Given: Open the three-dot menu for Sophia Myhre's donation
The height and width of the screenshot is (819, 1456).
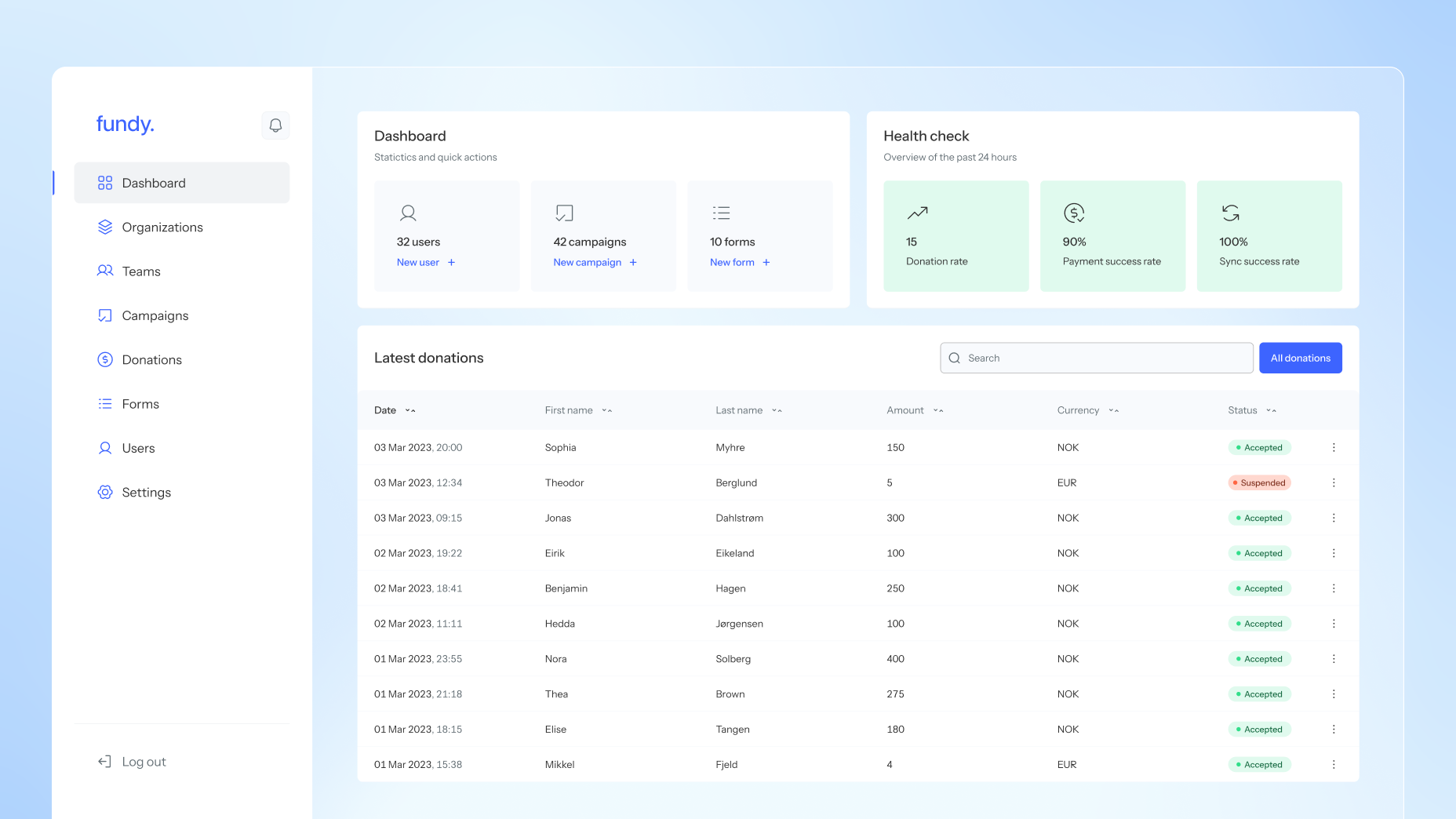Looking at the screenshot, I should (x=1333, y=448).
